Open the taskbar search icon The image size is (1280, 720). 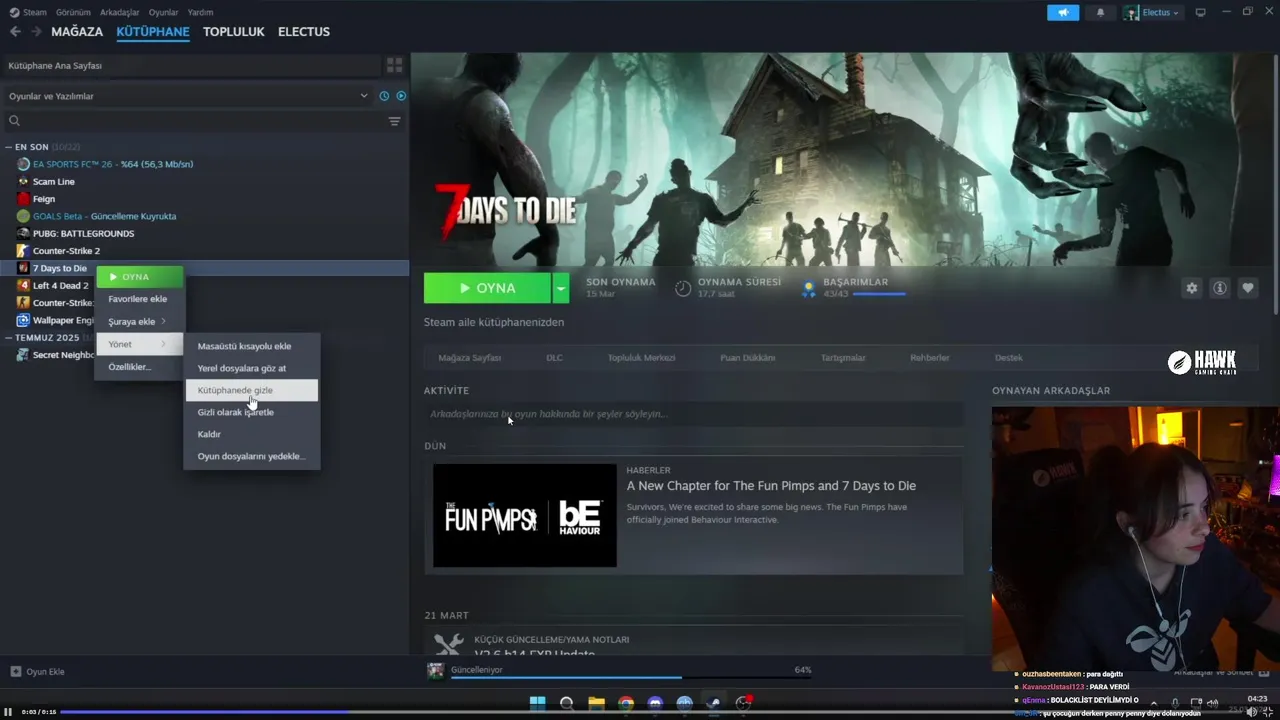pyautogui.click(x=567, y=703)
